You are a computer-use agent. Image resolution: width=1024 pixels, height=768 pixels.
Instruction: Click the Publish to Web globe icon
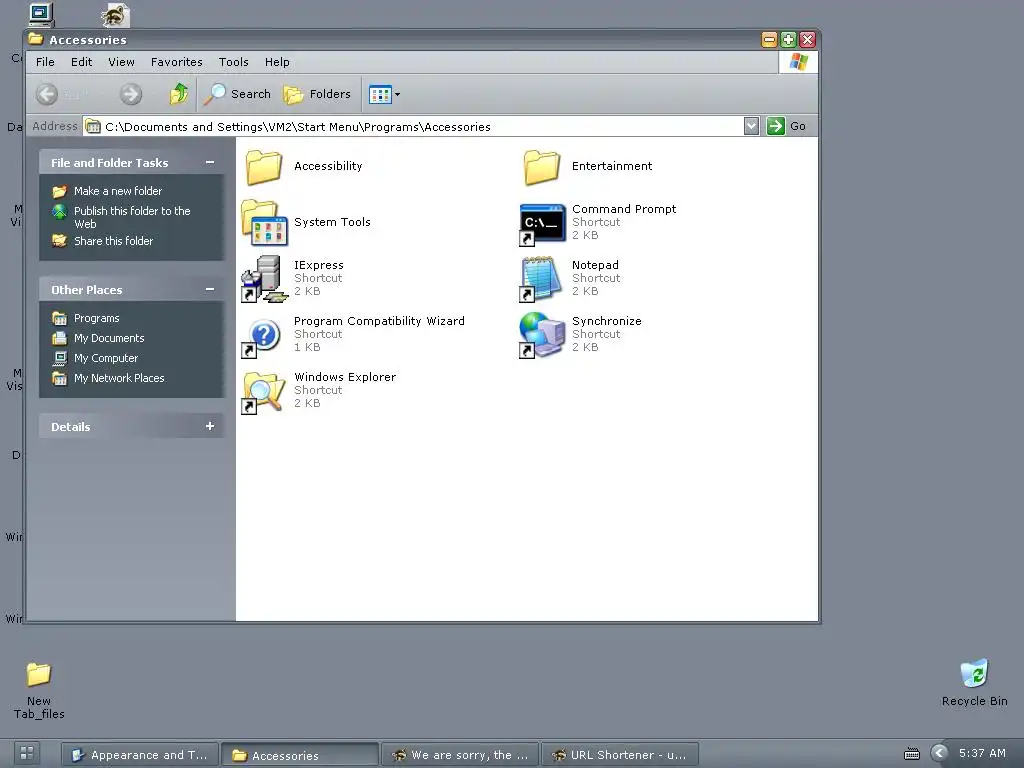click(x=59, y=212)
